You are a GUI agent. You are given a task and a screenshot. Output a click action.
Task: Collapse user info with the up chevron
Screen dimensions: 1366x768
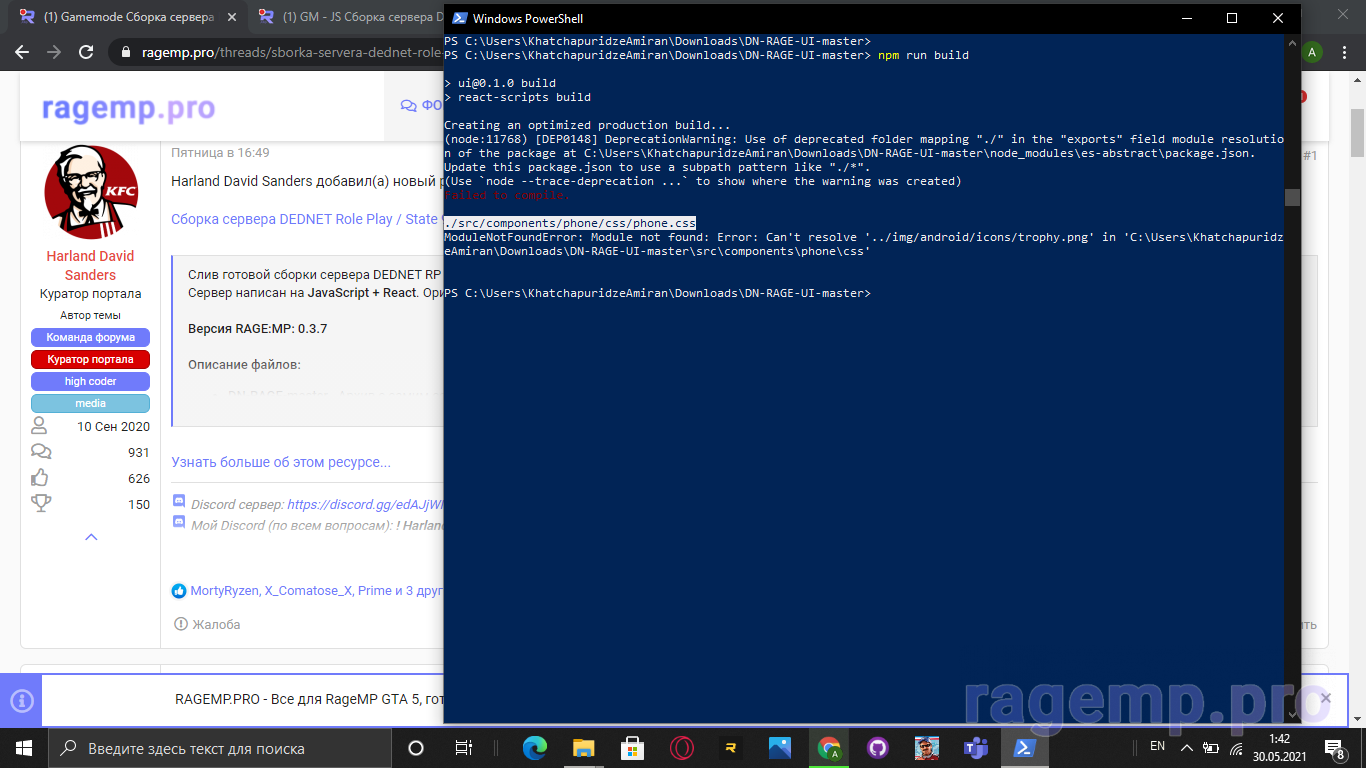tap(91, 537)
